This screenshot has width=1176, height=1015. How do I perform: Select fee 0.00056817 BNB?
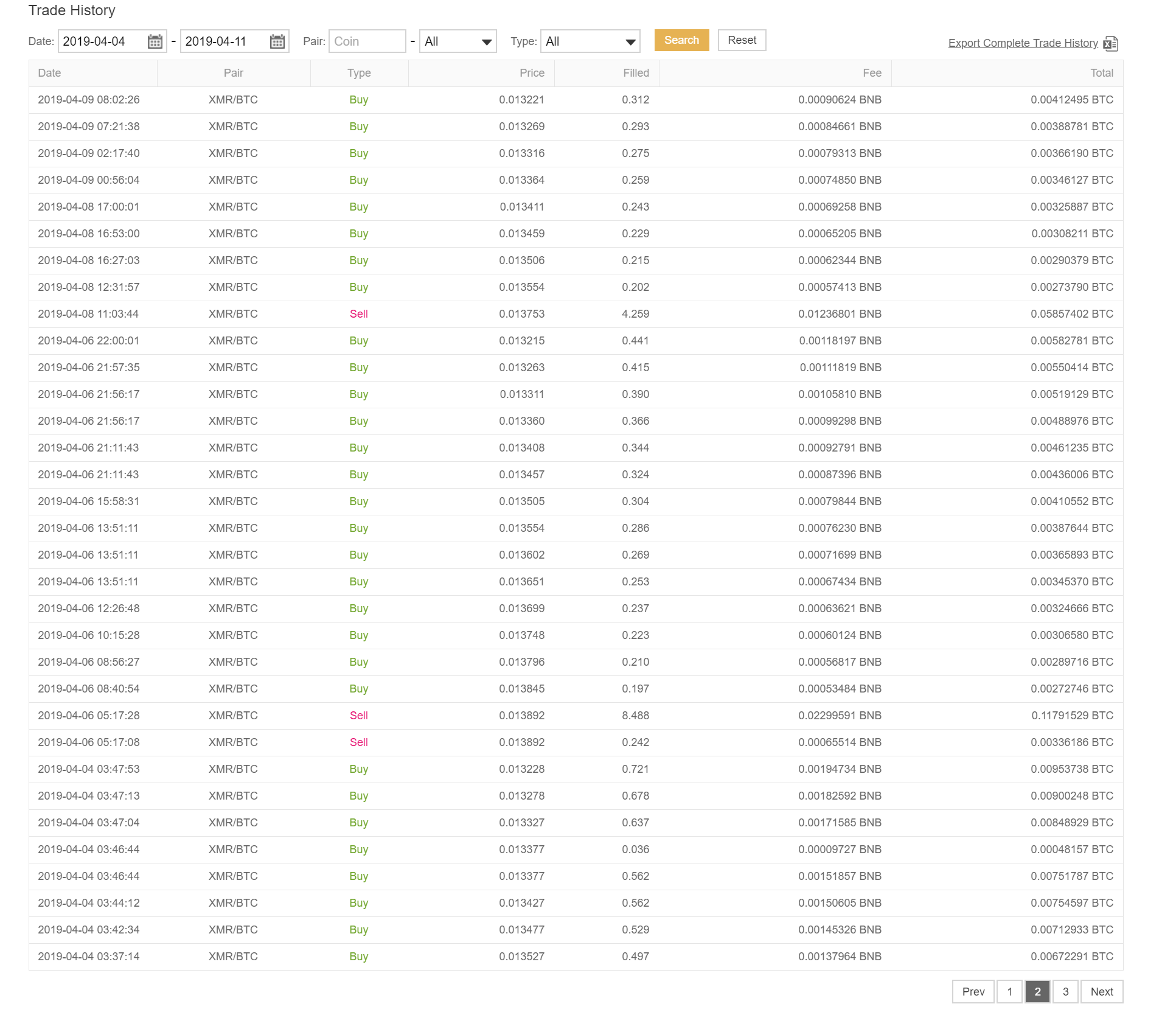click(840, 662)
